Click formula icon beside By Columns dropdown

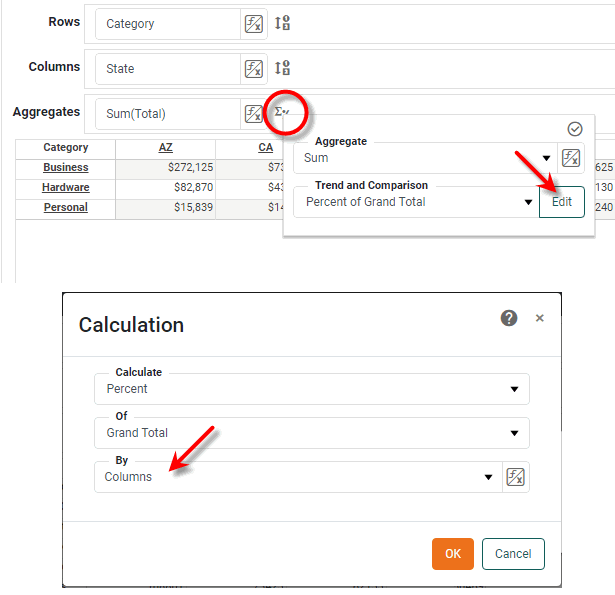coord(515,477)
